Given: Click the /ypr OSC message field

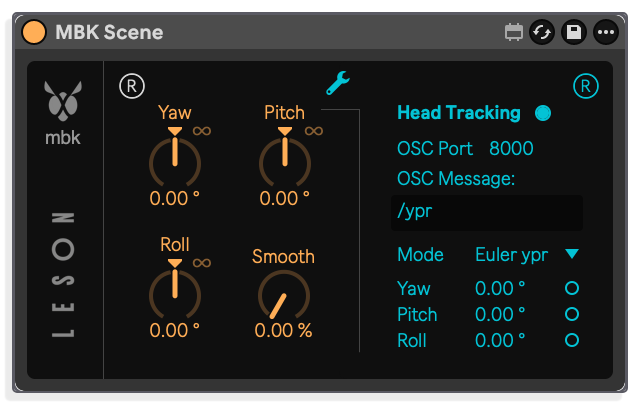Looking at the screenshot, I should point(487,213).
